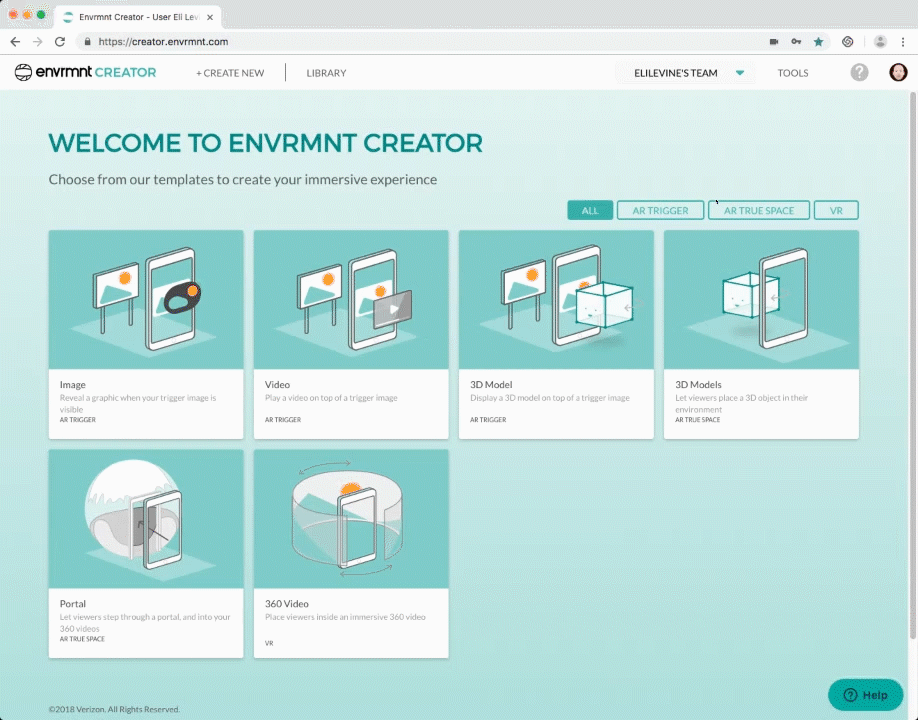Open the swirl browser extension icon
This screenshot has height=720, width=918.
pos(847,42)
